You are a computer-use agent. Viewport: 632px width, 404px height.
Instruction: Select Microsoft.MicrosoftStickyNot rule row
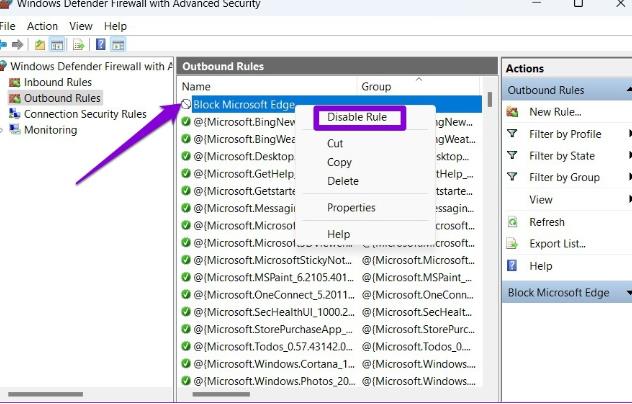click(331, 260)
